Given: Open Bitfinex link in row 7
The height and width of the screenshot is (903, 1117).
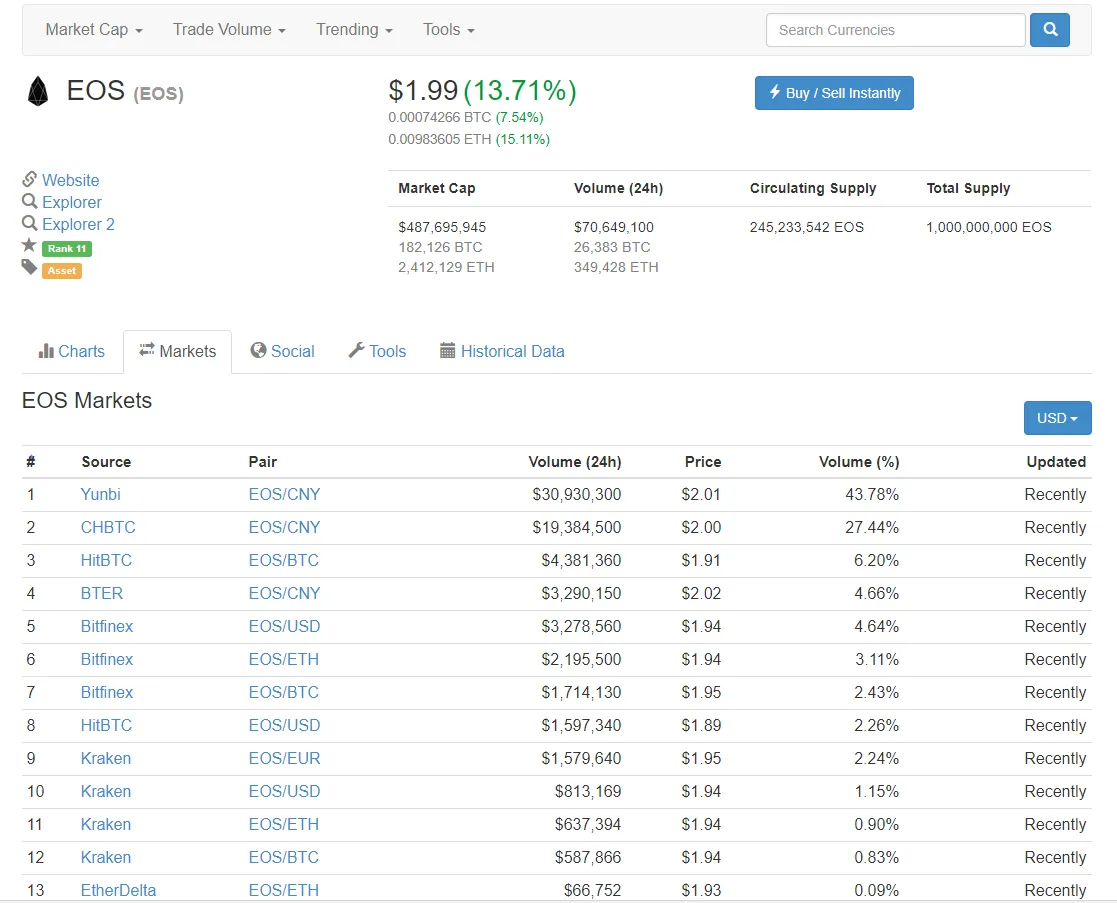Looking at the screenshot, I should coord(107,692).
